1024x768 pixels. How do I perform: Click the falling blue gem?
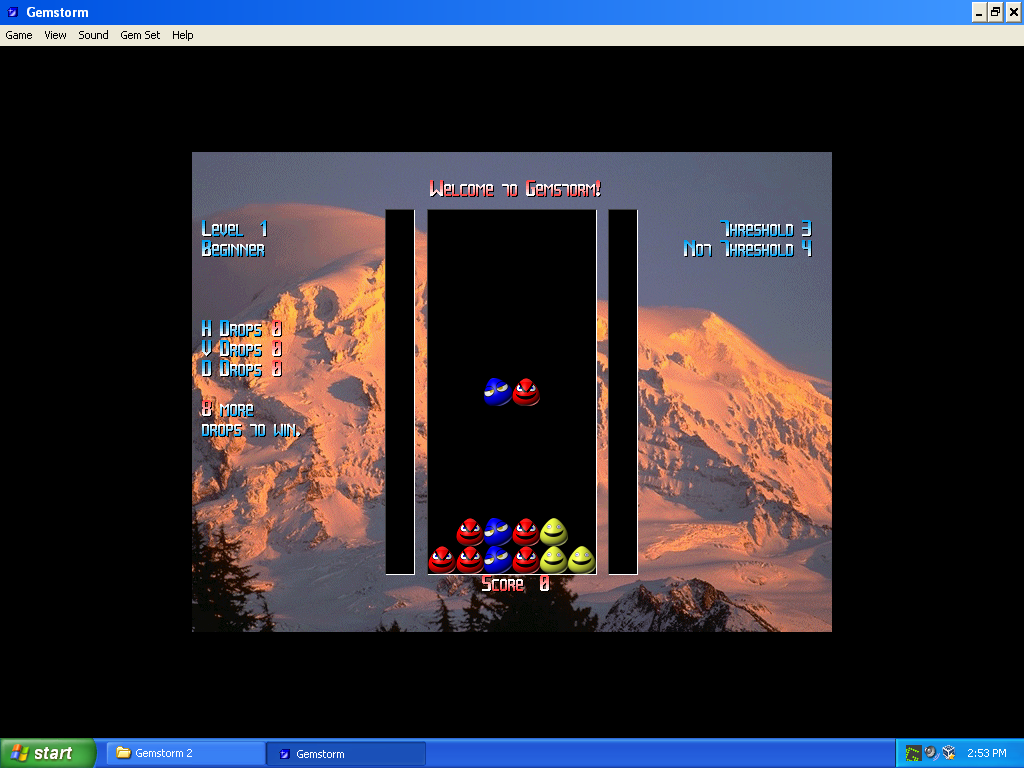[497, 392]
